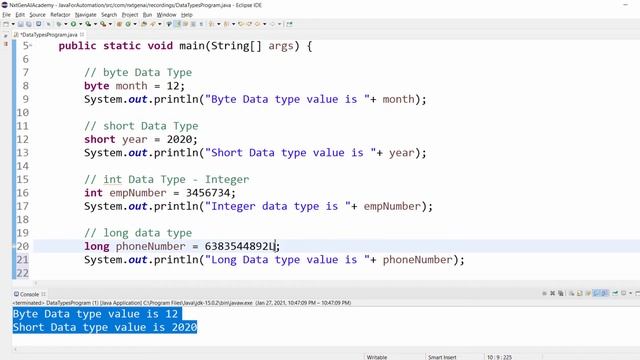The width and height of the screenshot is (640, 360).
Task: Toggle Show Console on standard error change
Action: [x=604, y=293]
